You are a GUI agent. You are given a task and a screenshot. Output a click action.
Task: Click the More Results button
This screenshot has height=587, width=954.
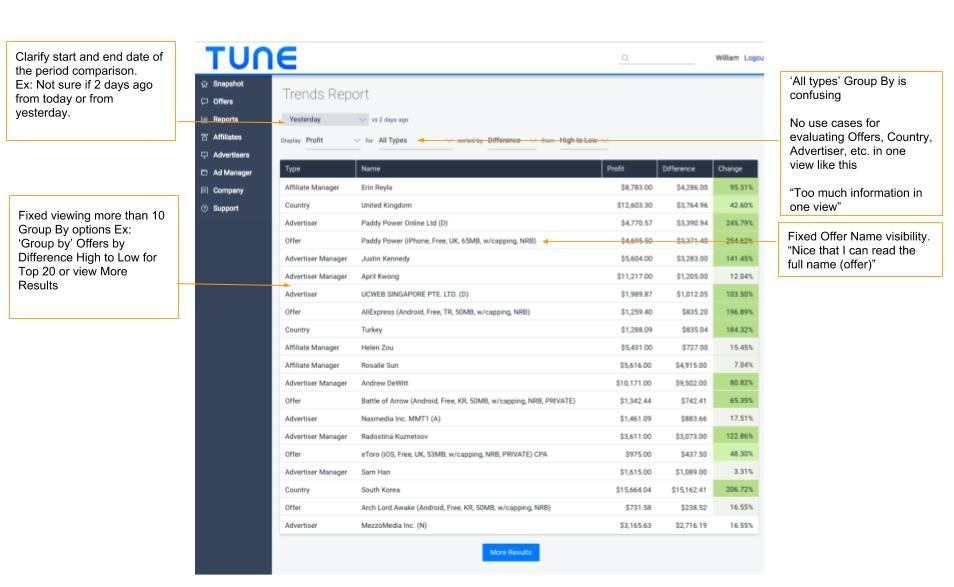[510, 552]
